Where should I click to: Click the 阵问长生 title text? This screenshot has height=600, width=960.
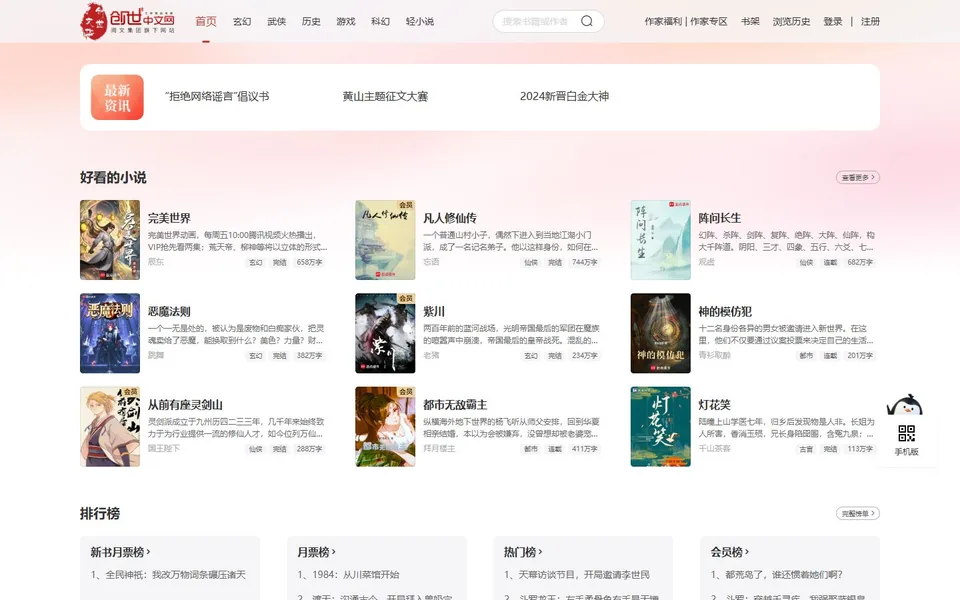[720, 219]
